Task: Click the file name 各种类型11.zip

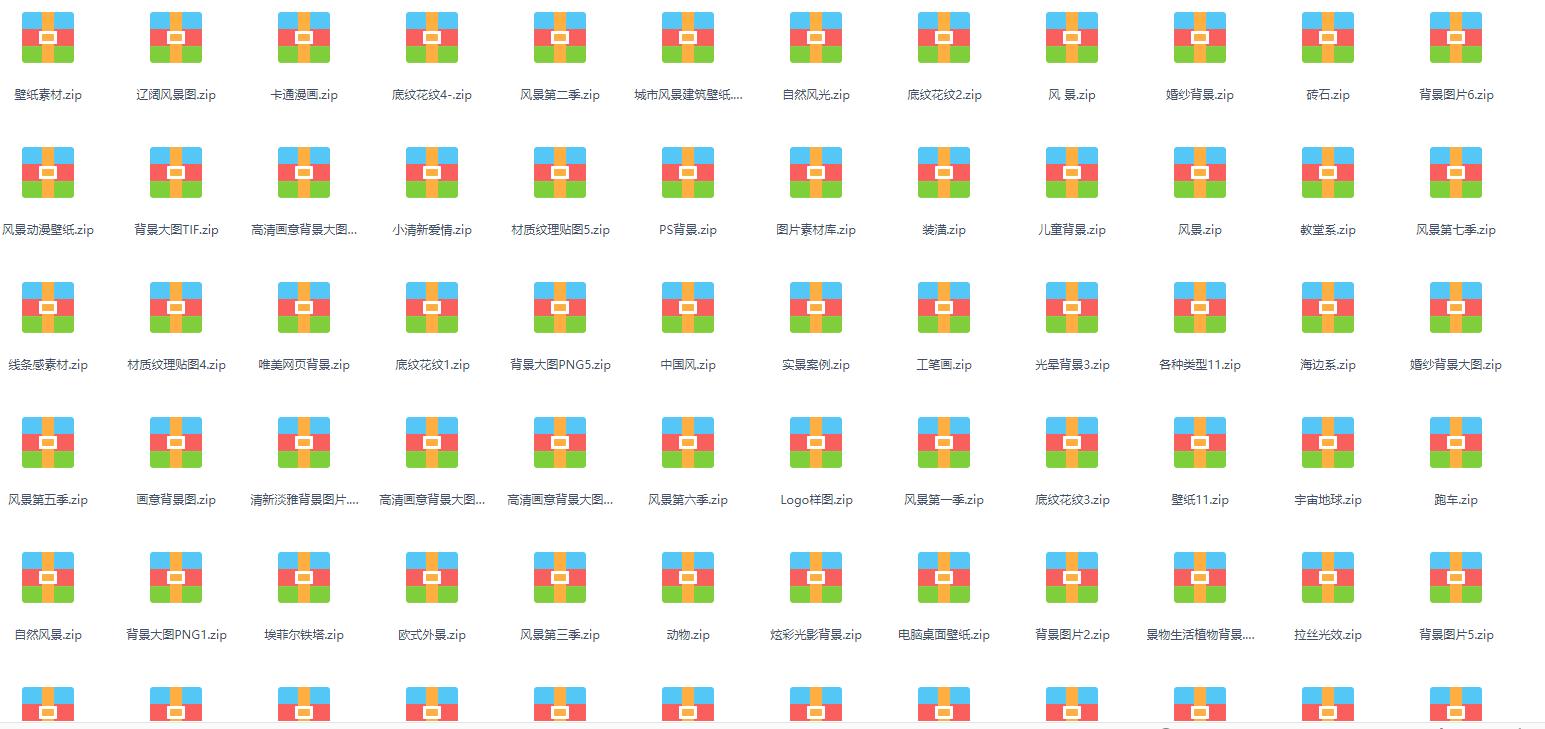Action: point(1200,365)
